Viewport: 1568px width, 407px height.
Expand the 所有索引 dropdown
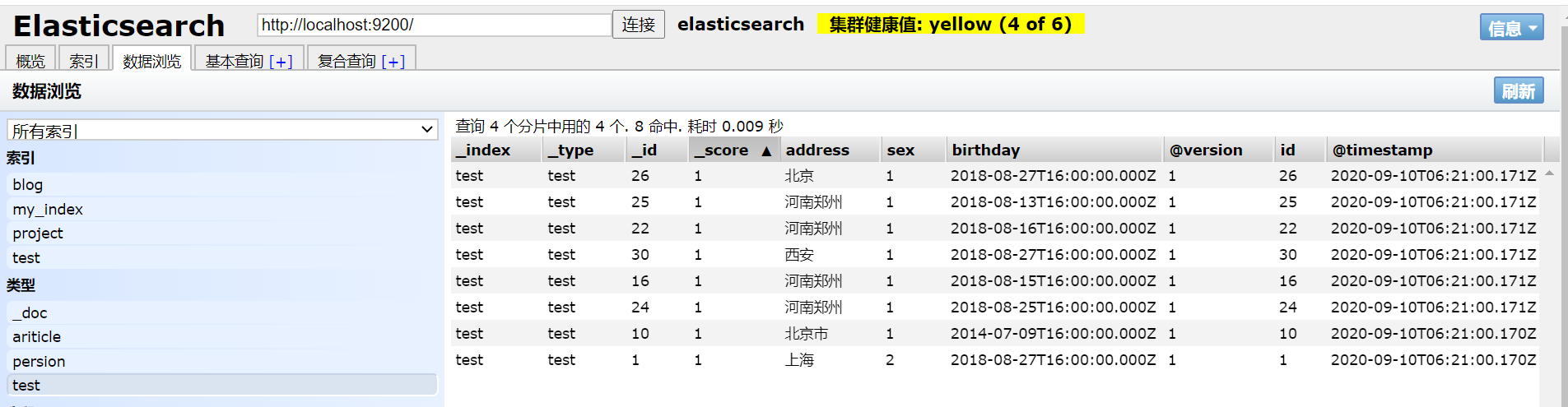tap(222, 130)
